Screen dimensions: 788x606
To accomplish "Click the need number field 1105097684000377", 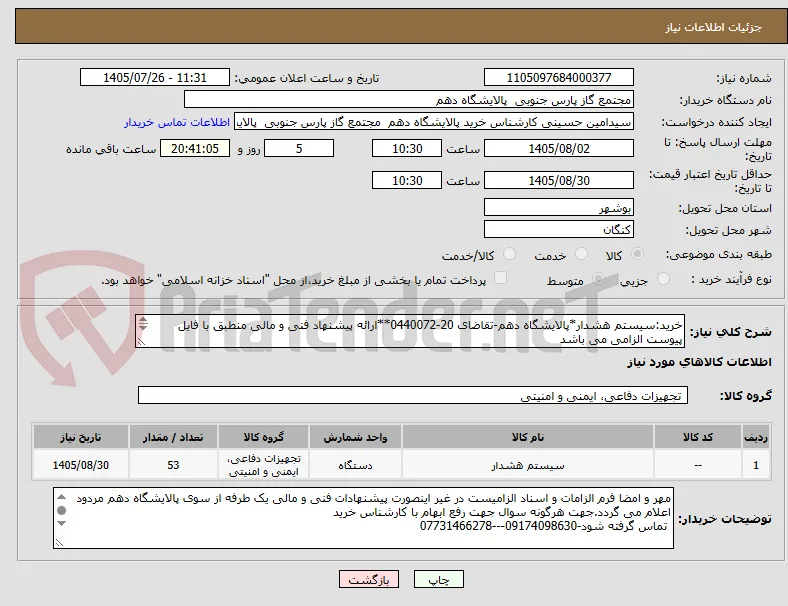I will [x=558, y=77].
